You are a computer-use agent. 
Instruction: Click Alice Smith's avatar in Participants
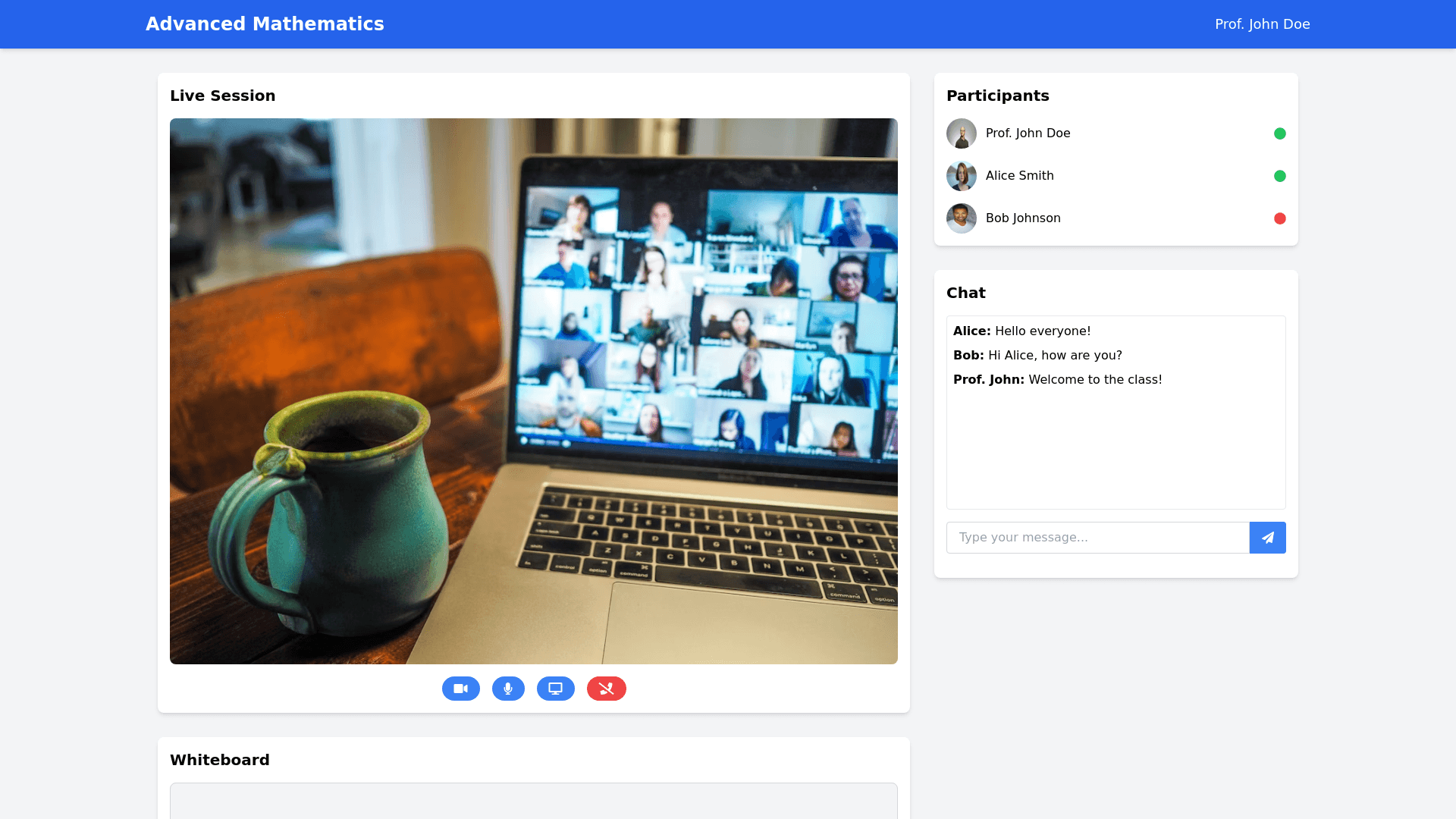[x=961, y=176]
